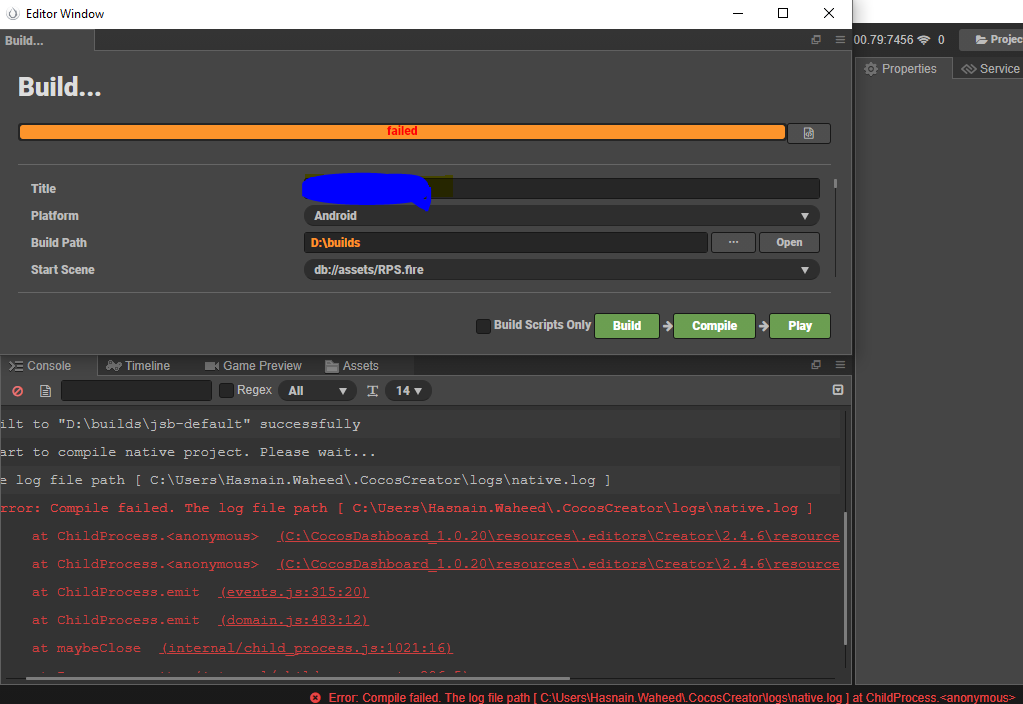Image resolution: width=1023 pixels, height=704 pixels.
Task: Click the green Compile button
Action: point(714,326)
